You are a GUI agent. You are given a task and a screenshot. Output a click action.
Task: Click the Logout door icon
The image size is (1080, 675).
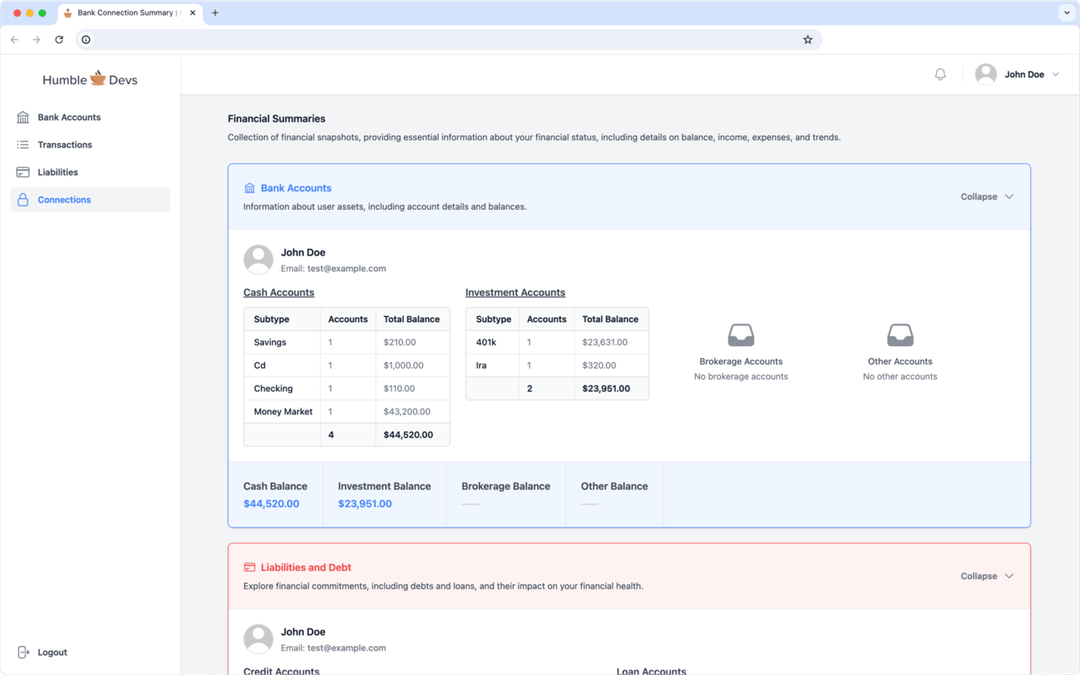click(22, 651)
